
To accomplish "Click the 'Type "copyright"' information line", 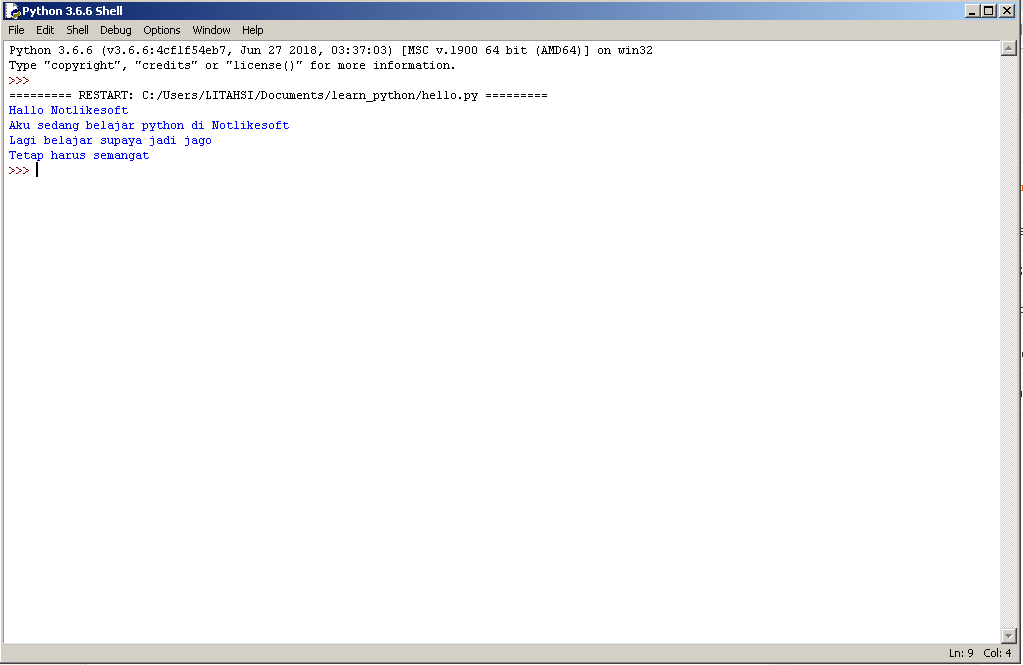I will [232, 65].
